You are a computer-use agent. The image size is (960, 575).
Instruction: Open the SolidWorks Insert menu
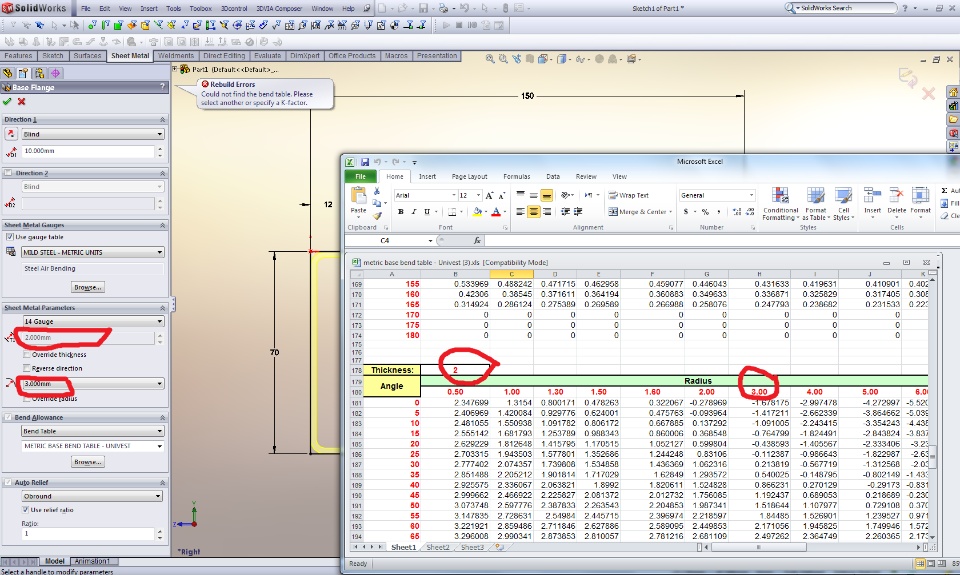(x=149, y=9)
